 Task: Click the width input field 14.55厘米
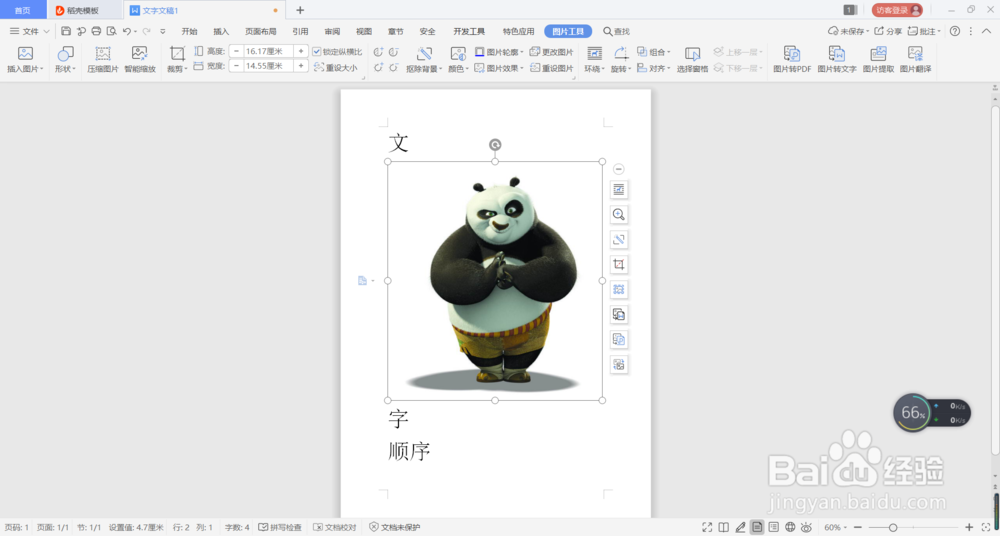[x=268, y=66]
